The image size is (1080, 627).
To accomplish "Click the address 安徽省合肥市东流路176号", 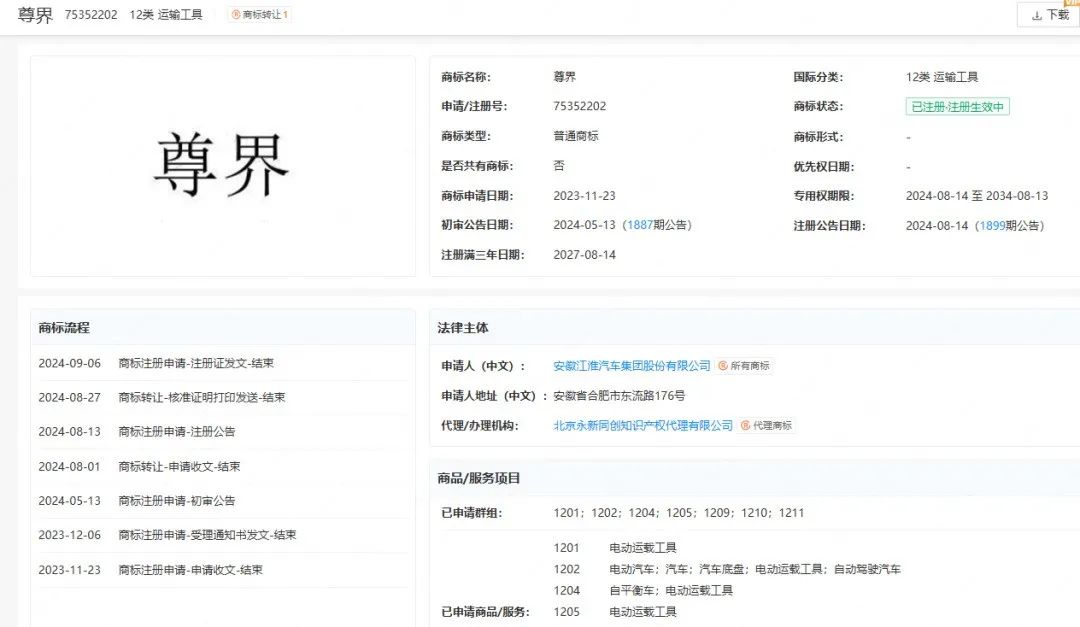I will click(619, 396).
